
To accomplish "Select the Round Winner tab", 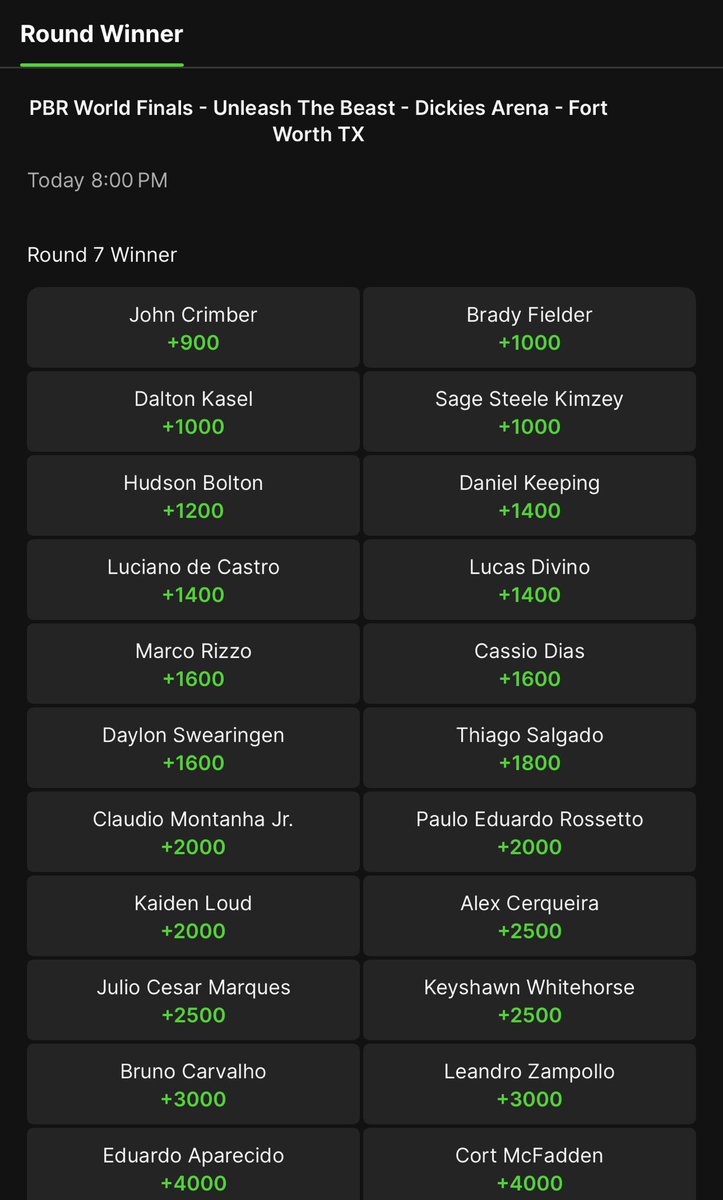I will 102,34.
